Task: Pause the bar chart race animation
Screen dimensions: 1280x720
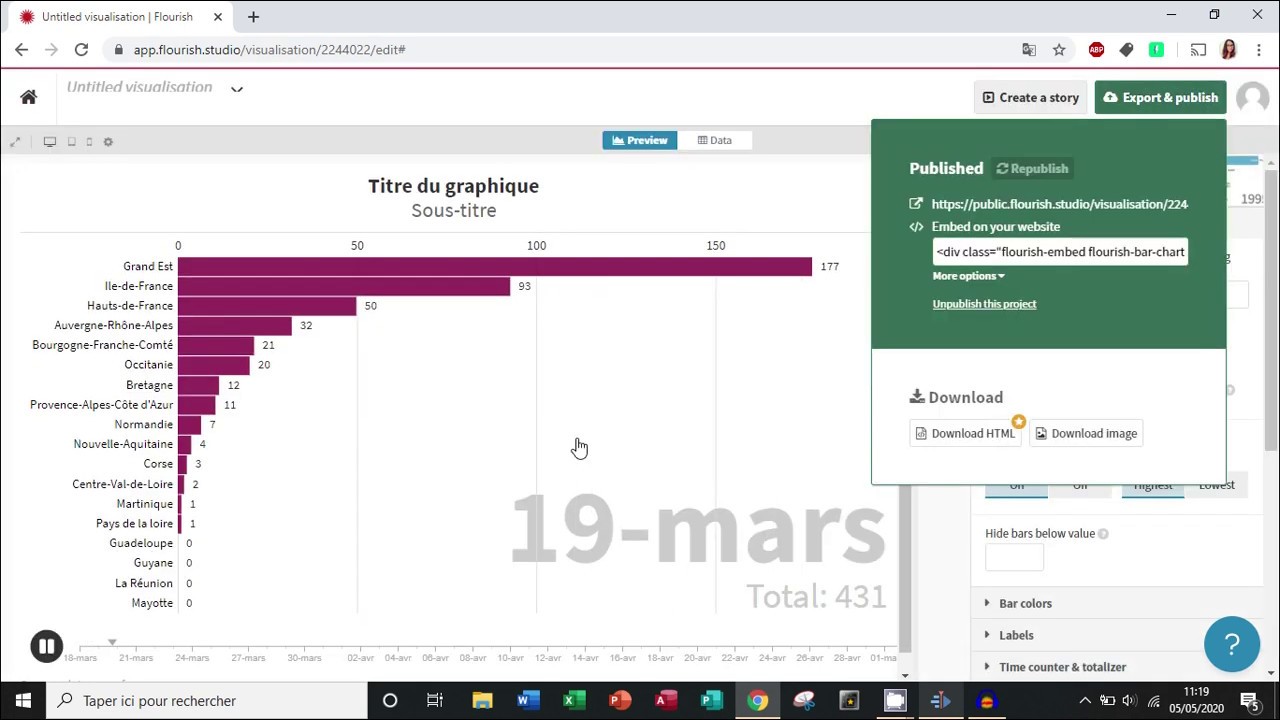Action: [46, 646]
